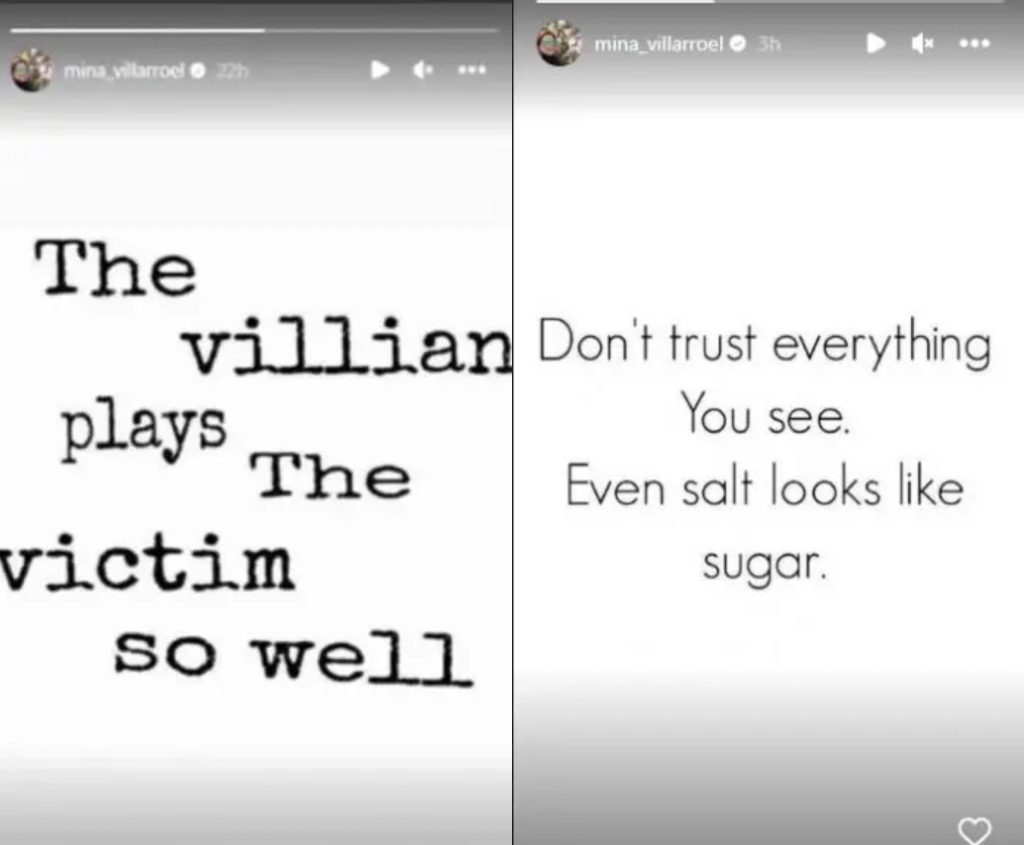Open profile picture on right story

tap(559, 43)
